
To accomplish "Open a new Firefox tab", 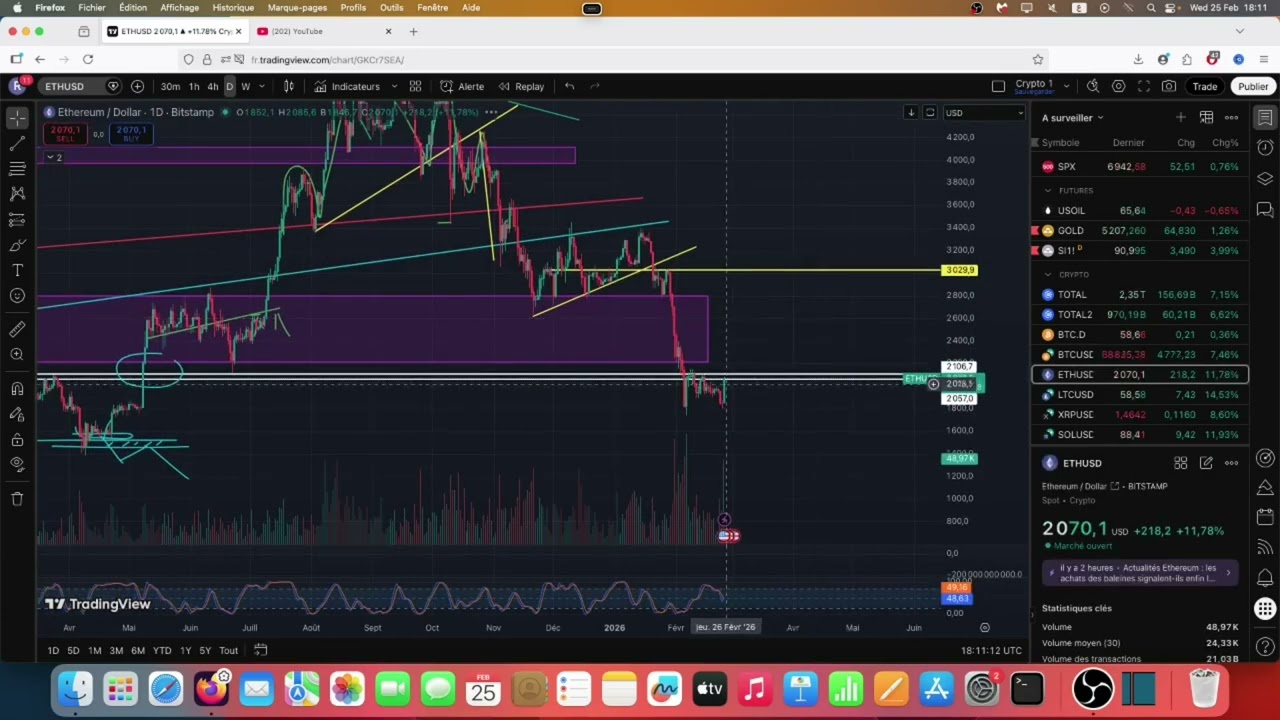I will [x=413, y=31].
